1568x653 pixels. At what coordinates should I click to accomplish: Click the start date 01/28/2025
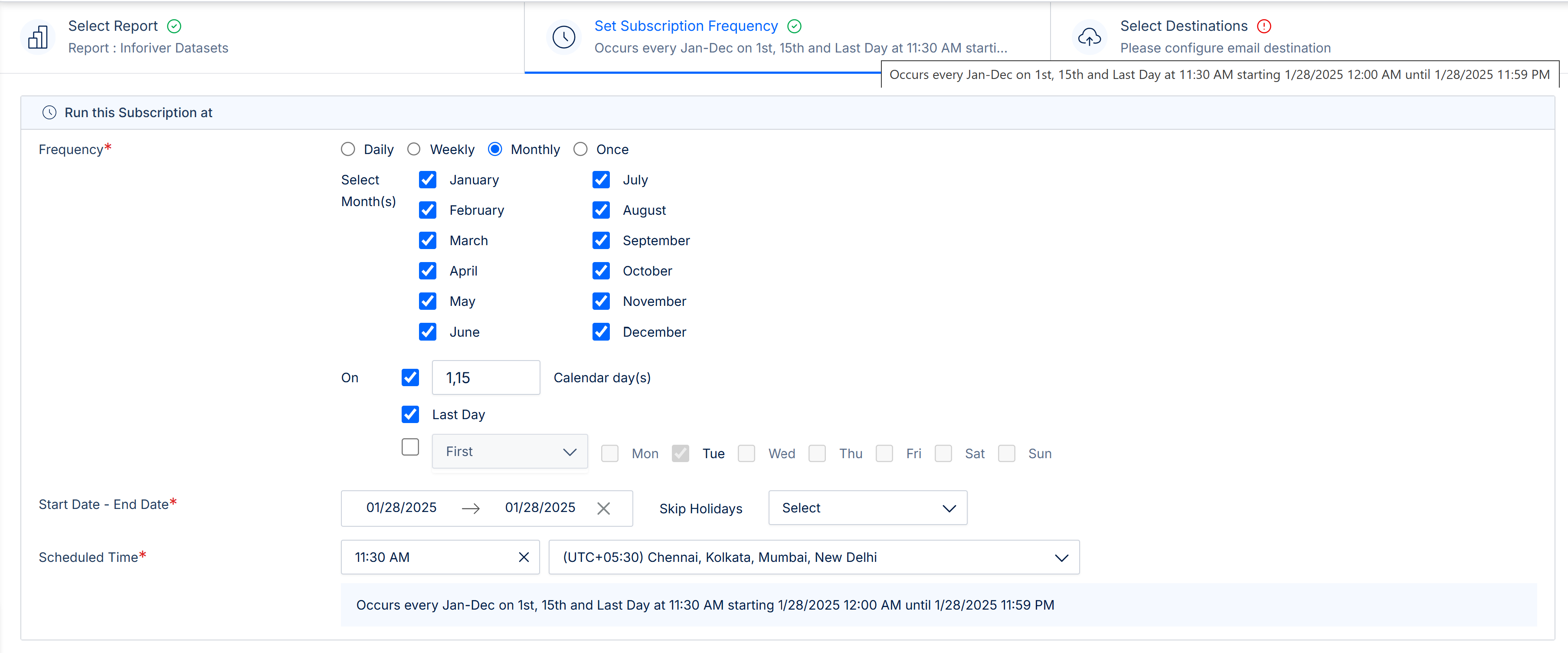tap(401, 507)
